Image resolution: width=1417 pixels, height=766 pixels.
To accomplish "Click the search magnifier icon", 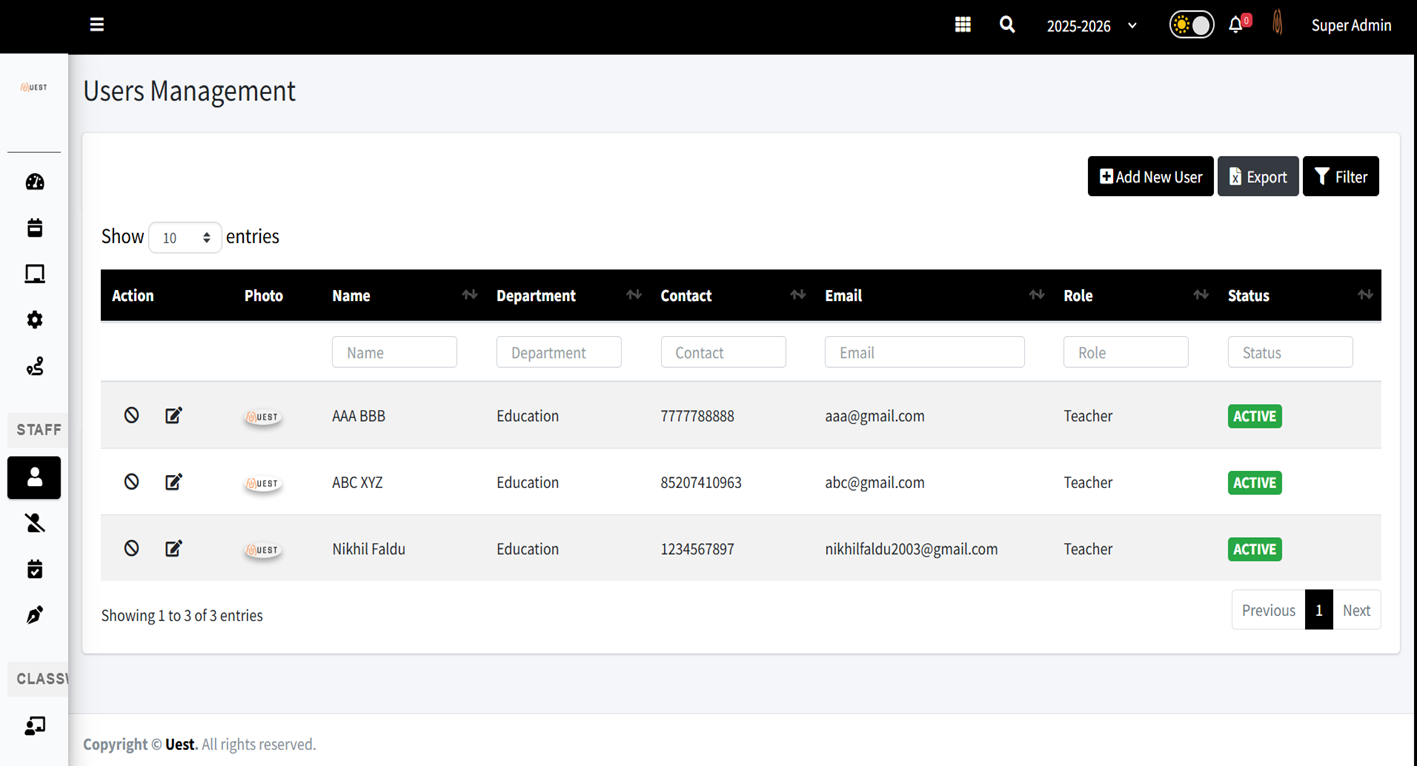I will (1007, 25).
